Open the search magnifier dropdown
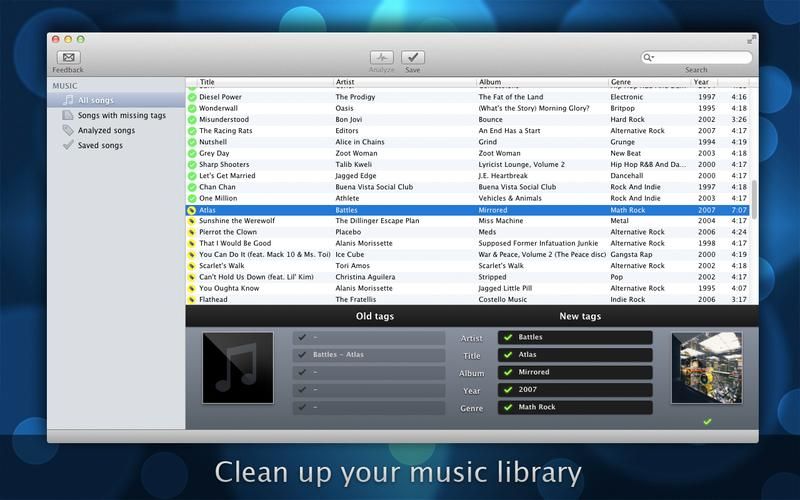The image size is (800, 500). 648,57
